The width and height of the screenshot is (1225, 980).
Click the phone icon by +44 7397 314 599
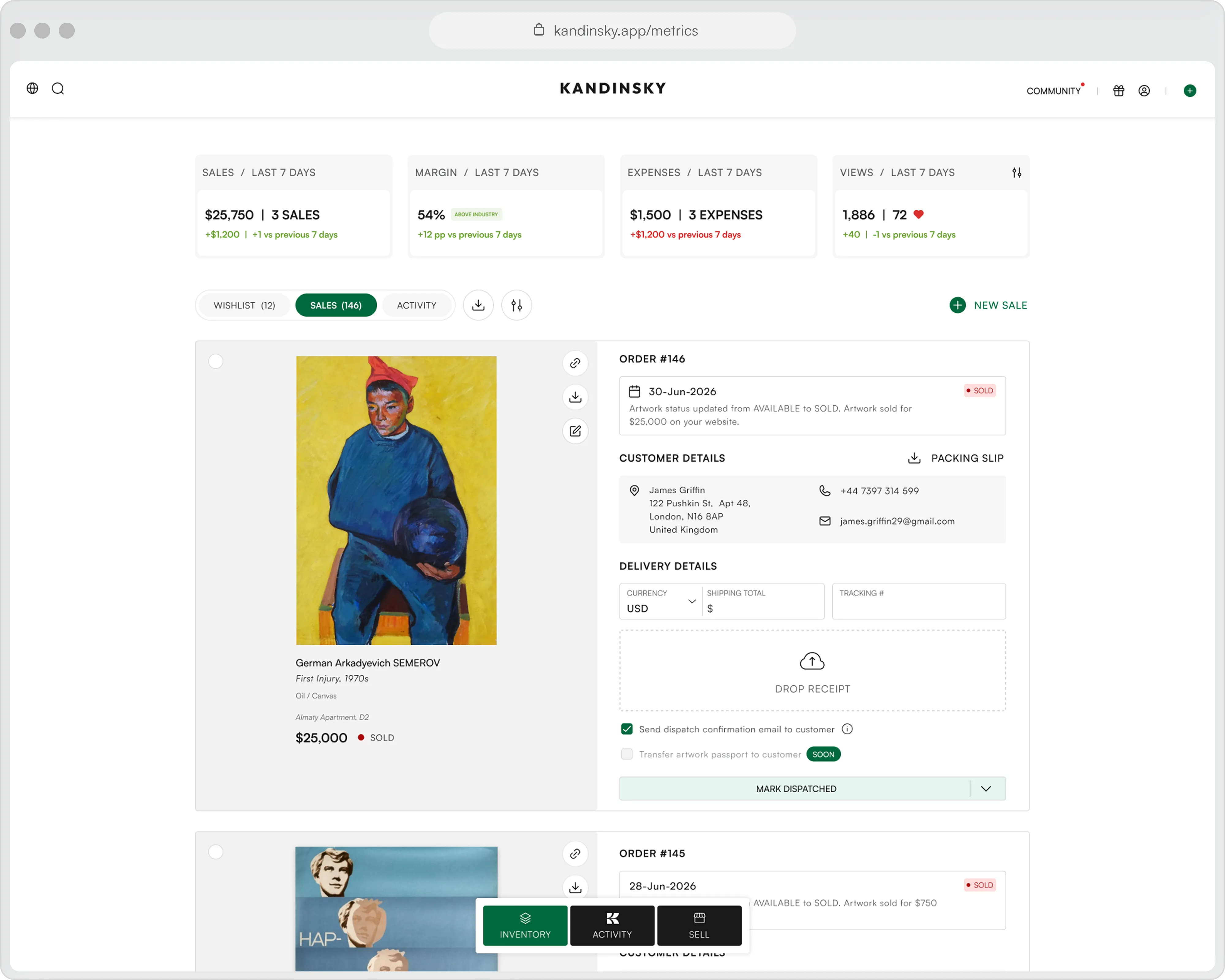click(x=824, y=490)
